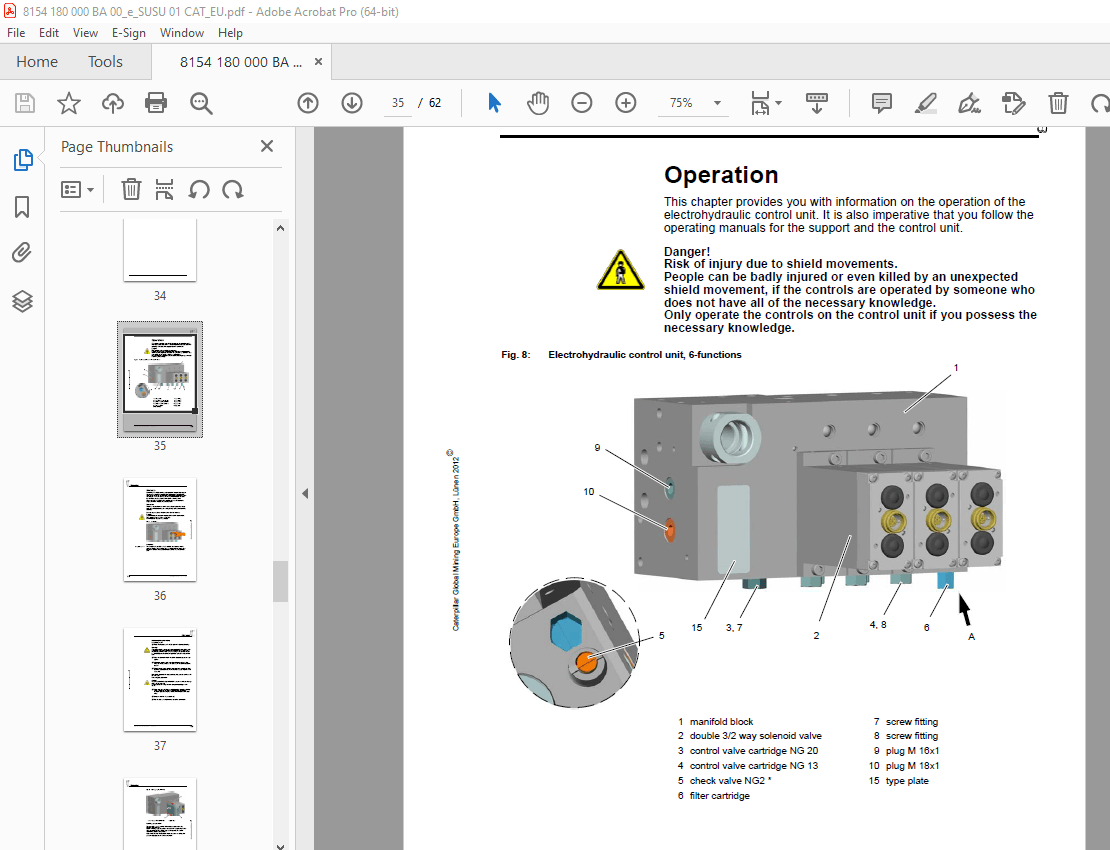Collapse the navigation pane arrow
This screenshot has width=1110, height=850.
point(305,494)
